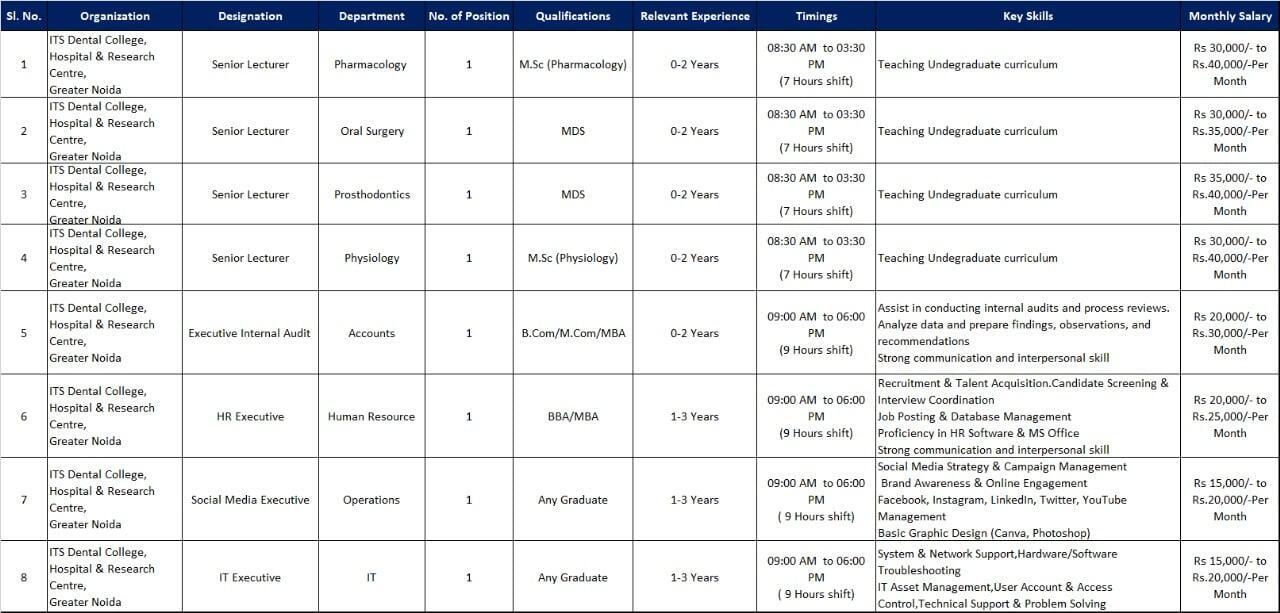Click the M.Sc (Physiology) qualification cell
The height and width of the screenshot is (613, 1280).
pos(572,258)
